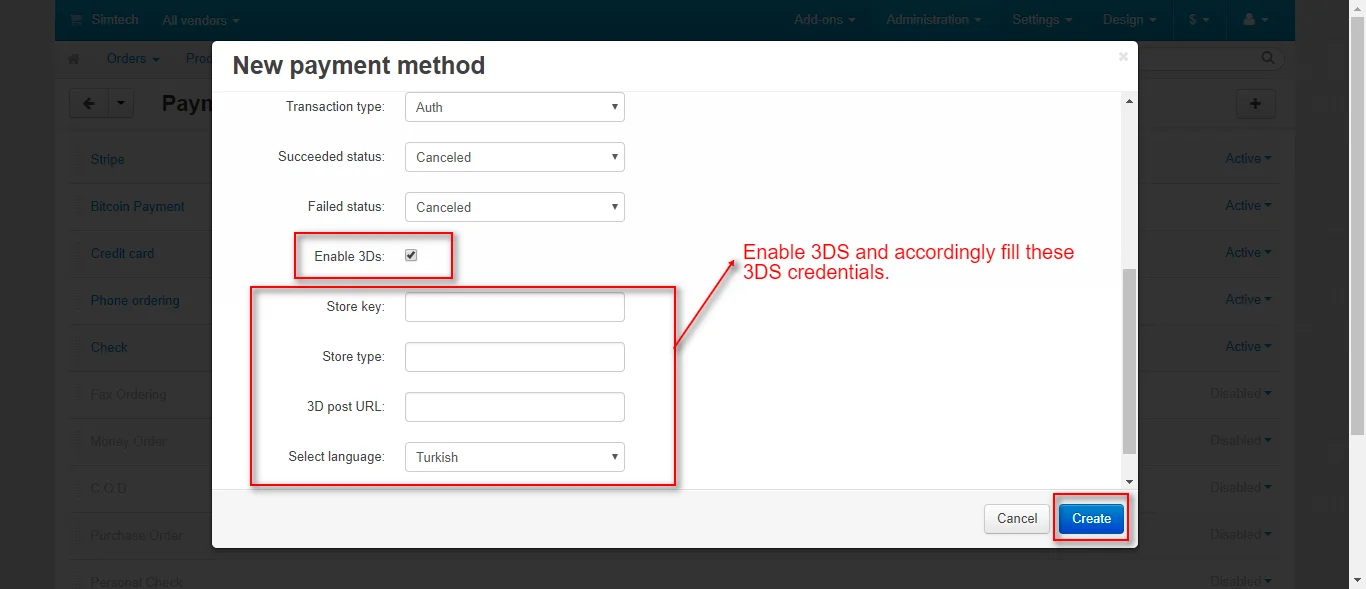The width and height of the screenshot is (1366, 589).
Task: Click the home icon in breadcrumb bar
Action: [74, 59]
